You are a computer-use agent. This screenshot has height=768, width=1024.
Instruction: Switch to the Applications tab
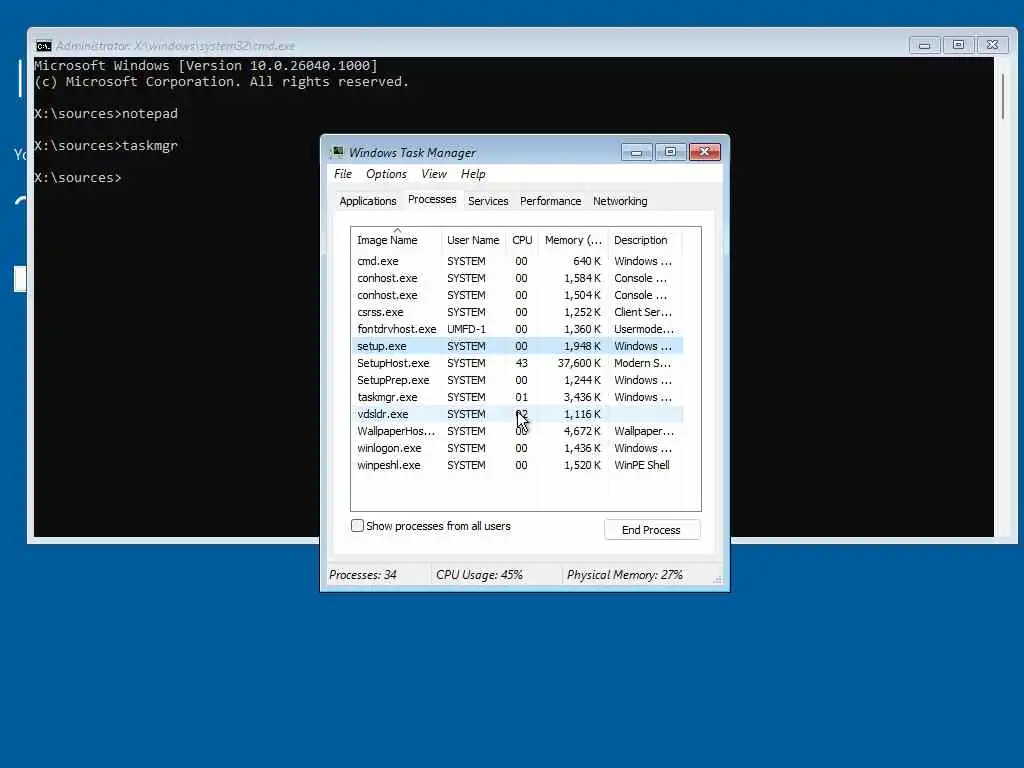click(x=368, y=201)
